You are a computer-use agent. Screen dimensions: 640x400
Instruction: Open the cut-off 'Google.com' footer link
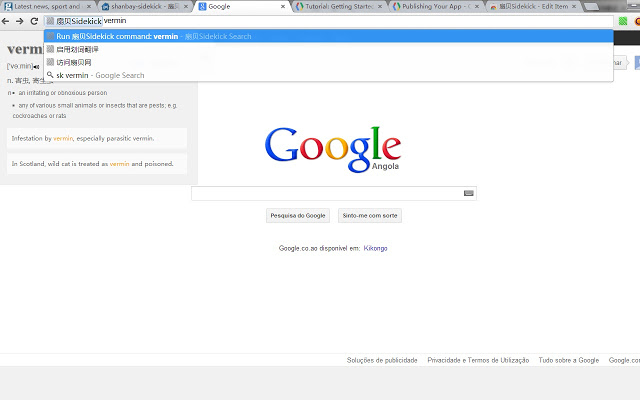coord(624,360)
